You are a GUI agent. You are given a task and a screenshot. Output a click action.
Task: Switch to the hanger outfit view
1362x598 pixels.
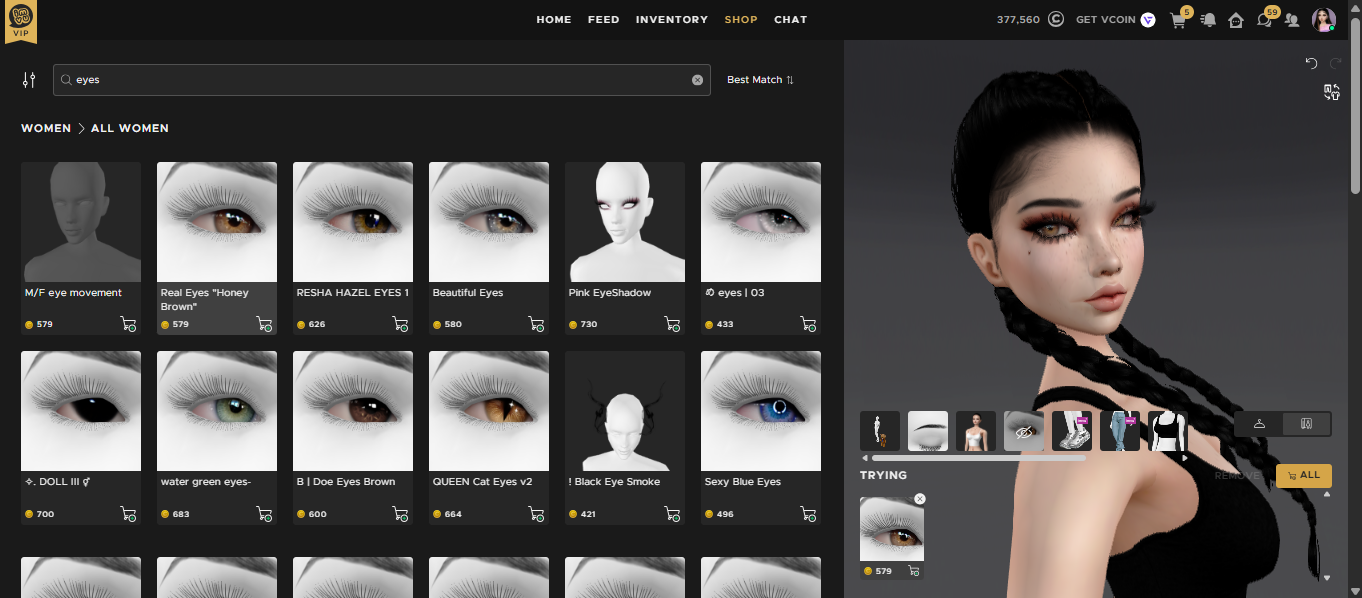[x=1259, y=424]
